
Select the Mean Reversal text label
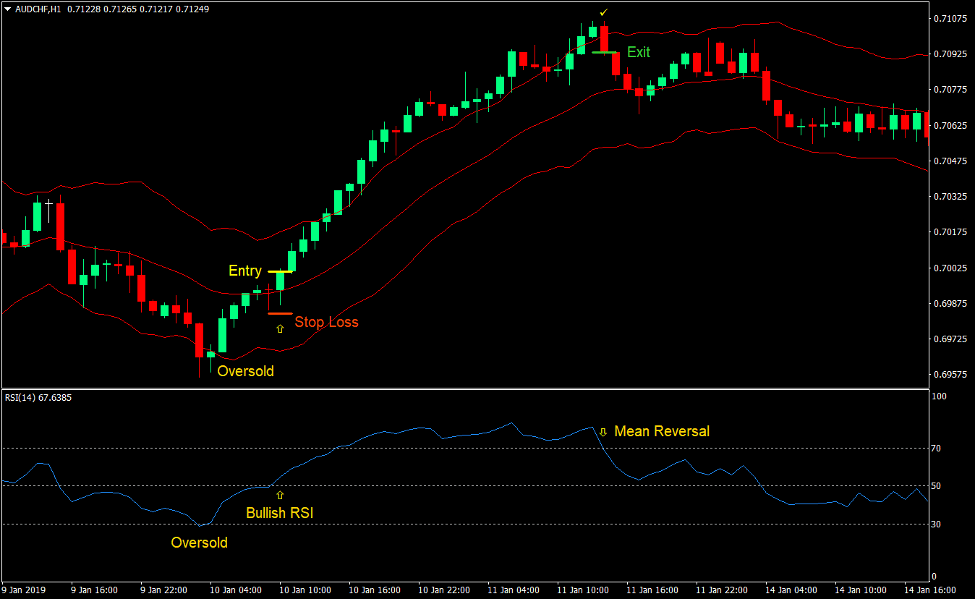click(x=661, y=431)
